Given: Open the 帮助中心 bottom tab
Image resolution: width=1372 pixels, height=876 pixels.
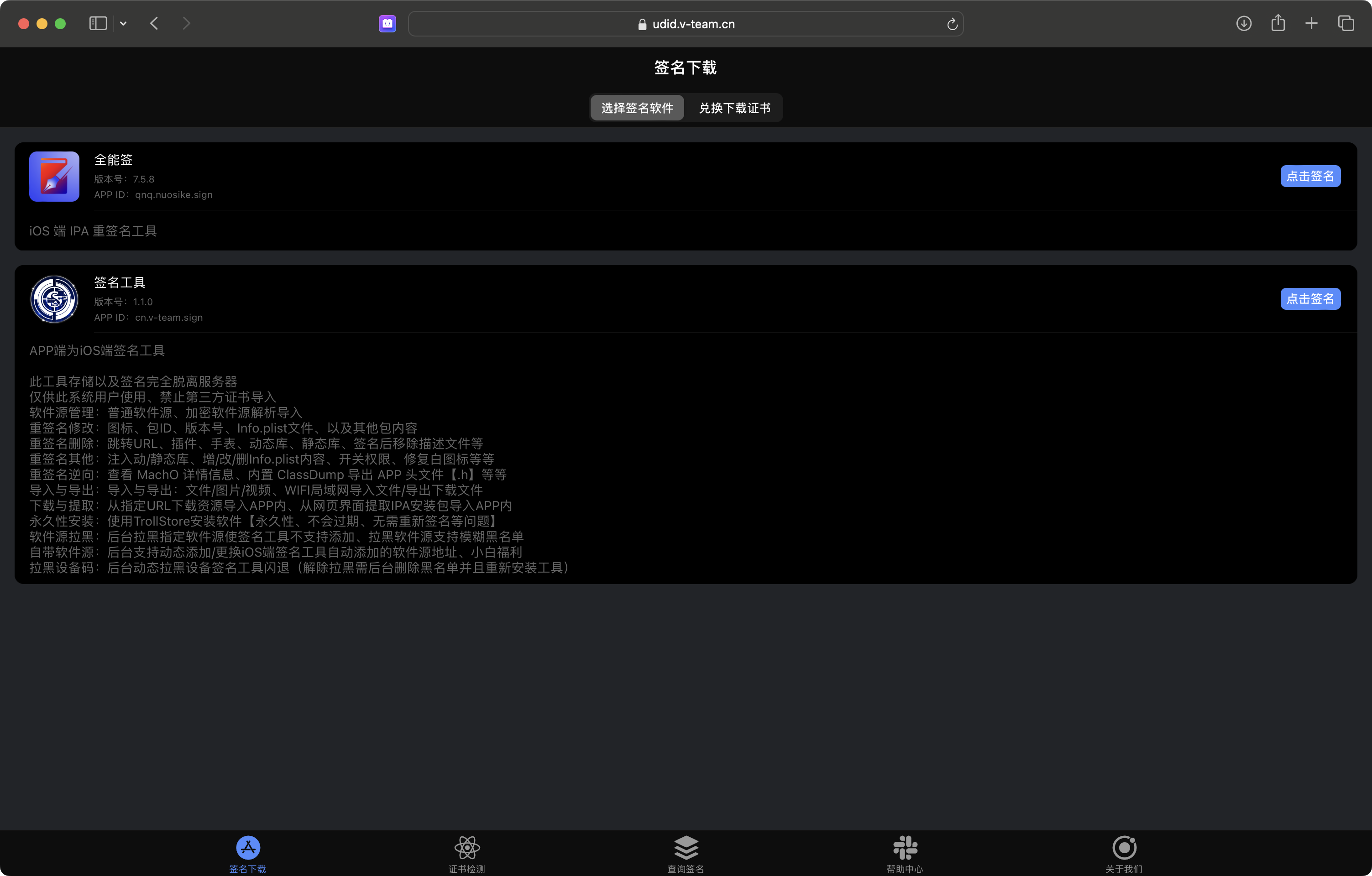Looking at the screenshot, I should coord(905,854).
